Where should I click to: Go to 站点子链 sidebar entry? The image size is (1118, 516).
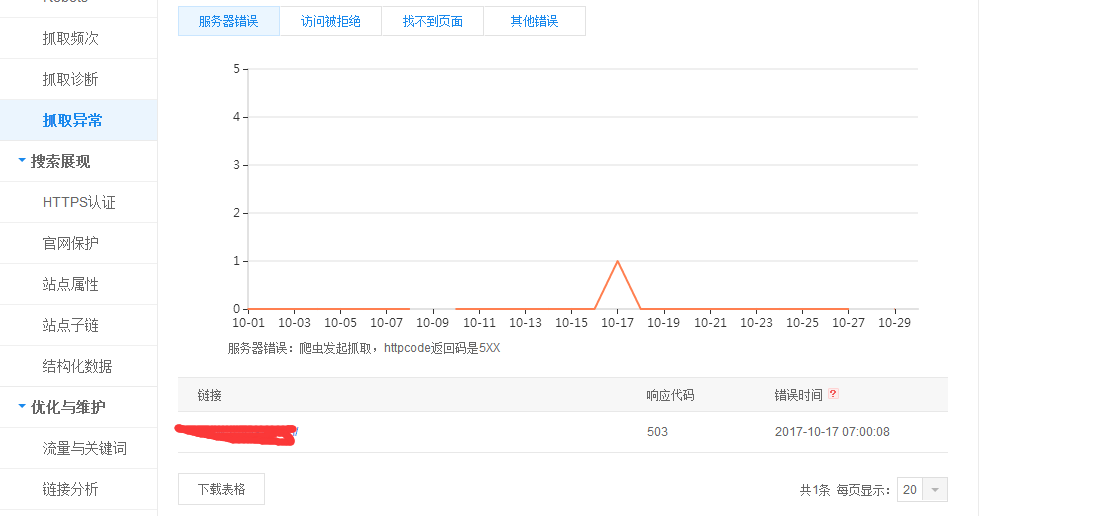tap(70, 325)
